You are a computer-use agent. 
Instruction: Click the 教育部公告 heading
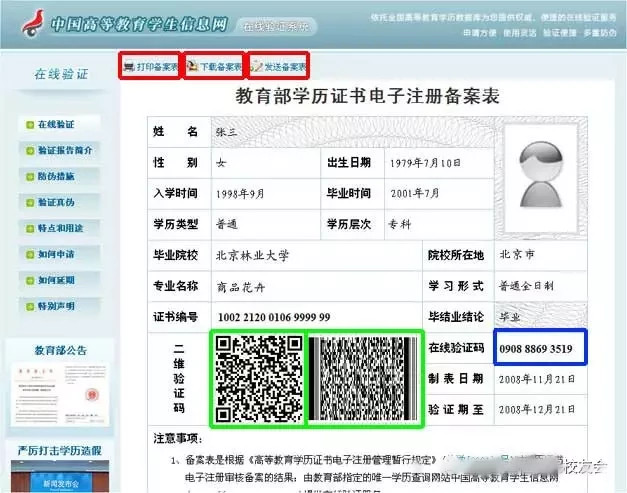click(x=60, y=351)
